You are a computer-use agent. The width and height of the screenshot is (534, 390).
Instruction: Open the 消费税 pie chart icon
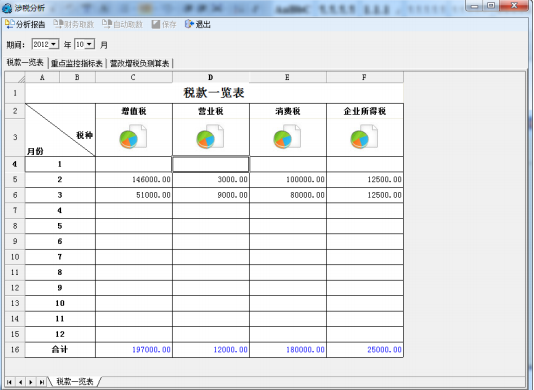click(287, 137)
